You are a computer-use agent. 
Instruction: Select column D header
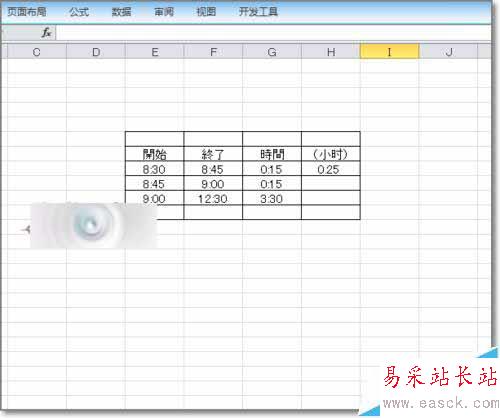(96, 52)
